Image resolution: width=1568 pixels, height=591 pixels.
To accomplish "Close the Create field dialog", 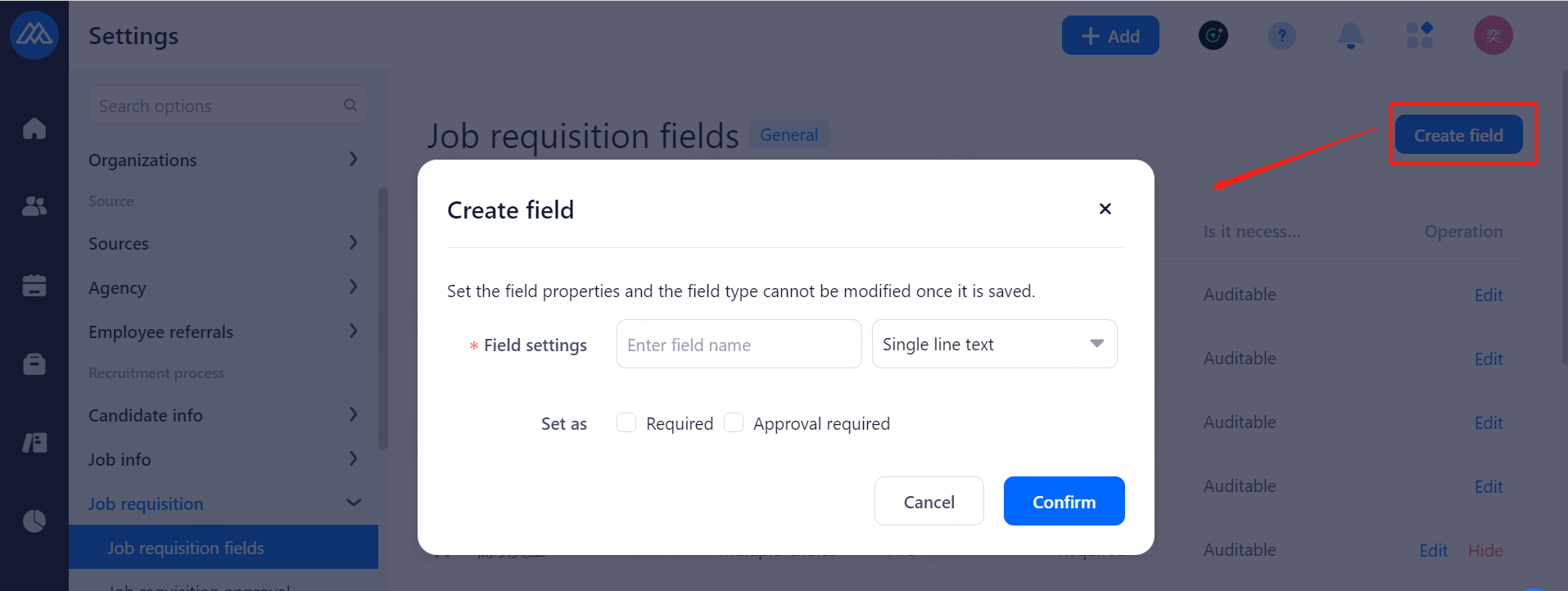I will (x=1105, y=209).
